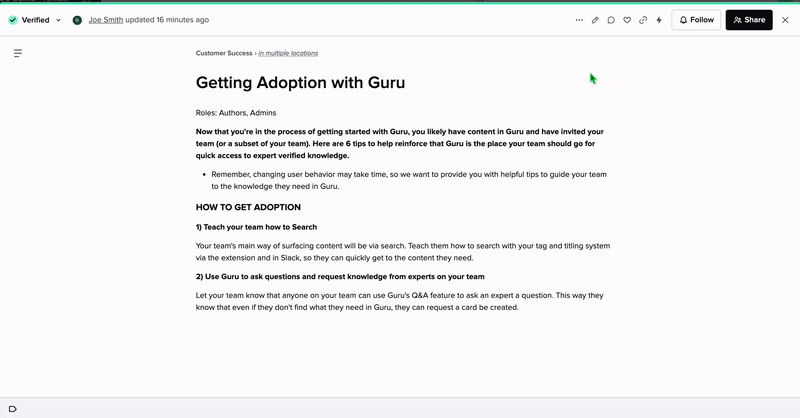800x418 pixels.
Task: Click the lightning bolt icon
Action: click(x=659, y=20)
